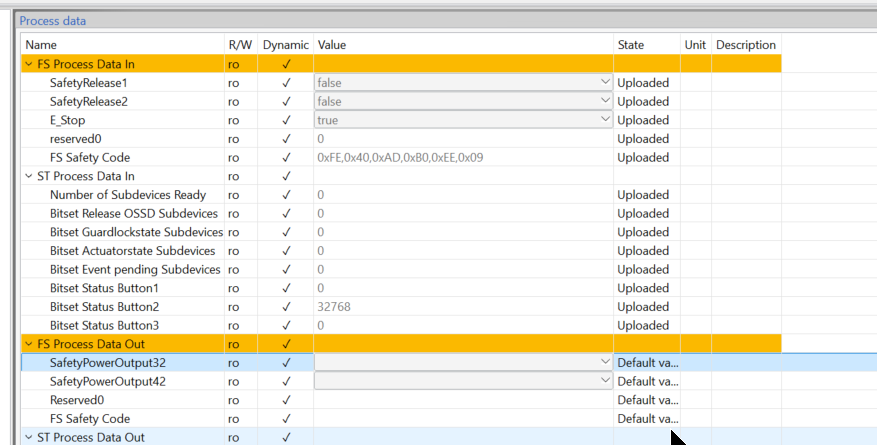Image resolution: width=877 pixels, height=445 pixels.
Task: Open the SafetyRelease2 value dropdown
Action: tap(605, 101)
